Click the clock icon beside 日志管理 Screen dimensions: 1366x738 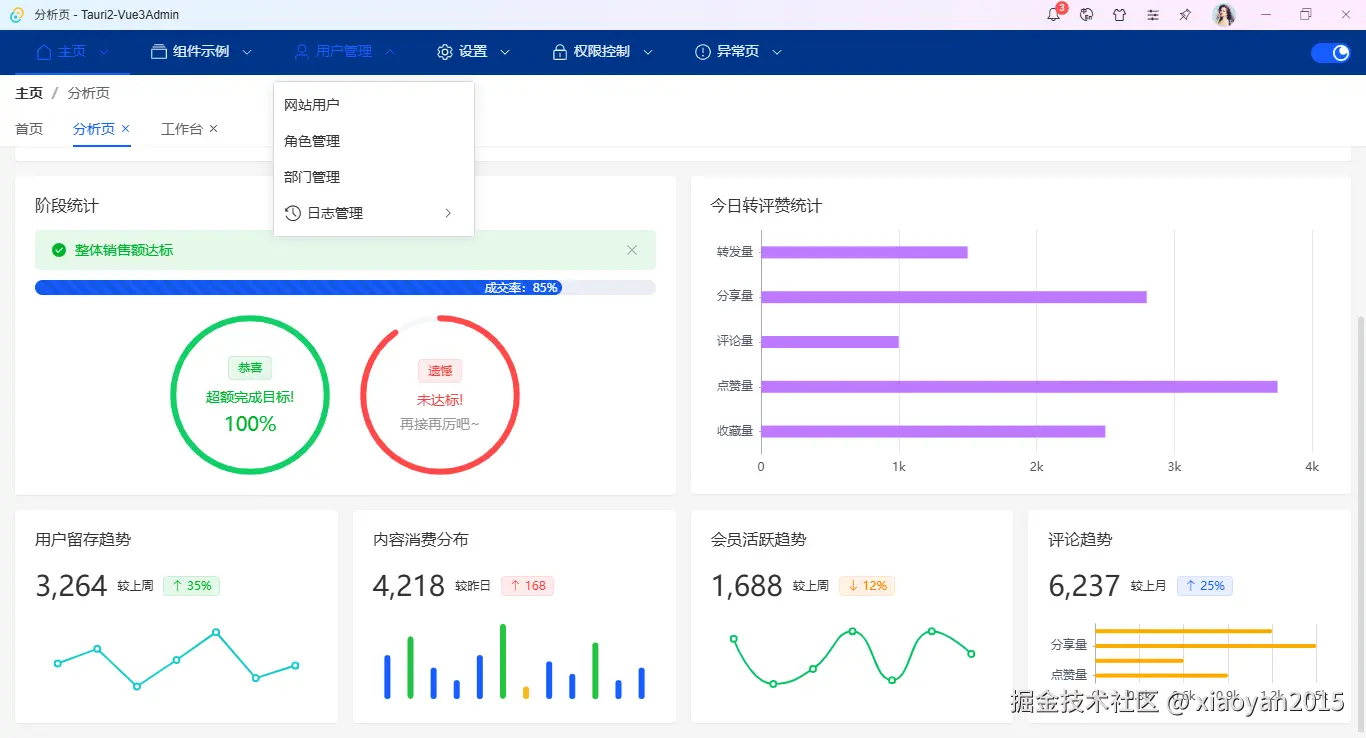pos(293,213)
